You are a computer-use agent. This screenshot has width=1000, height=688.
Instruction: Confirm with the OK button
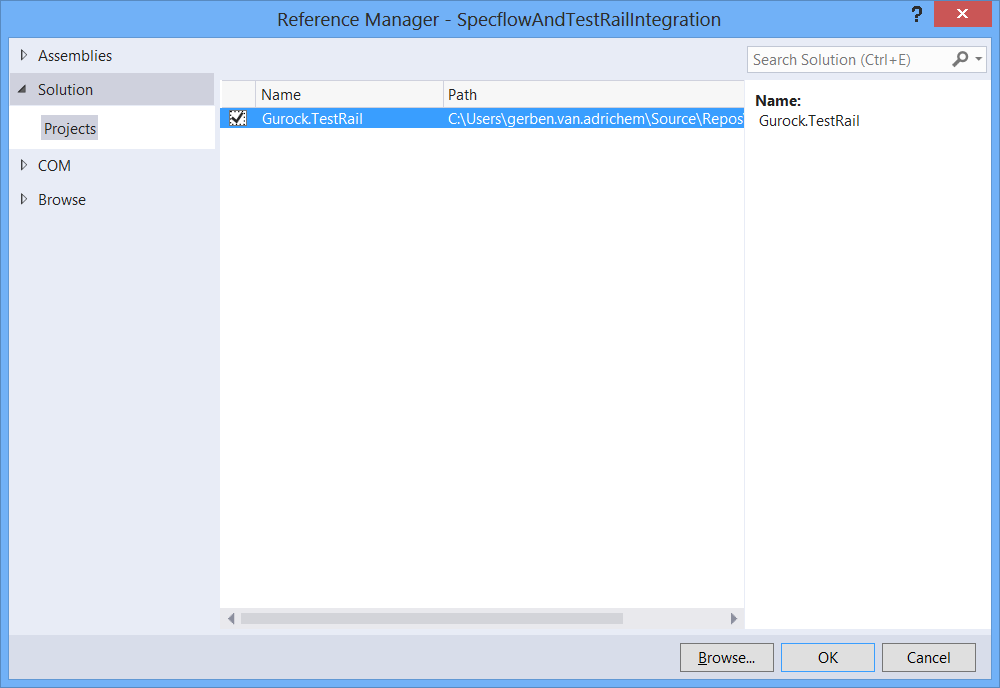[827, 657]
